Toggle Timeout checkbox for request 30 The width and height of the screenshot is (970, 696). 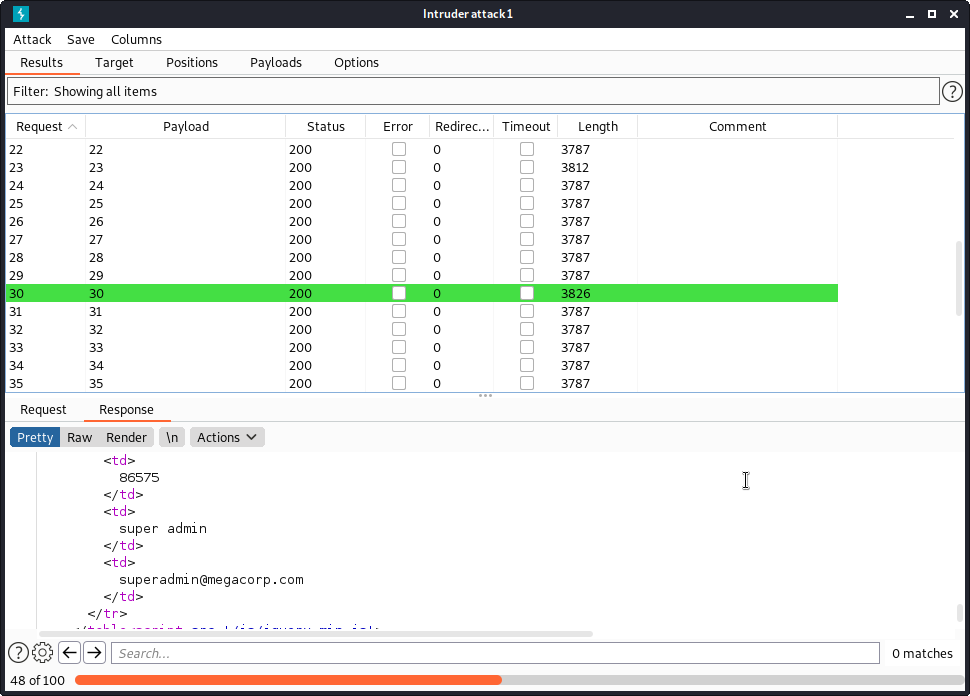pos(527,293)
